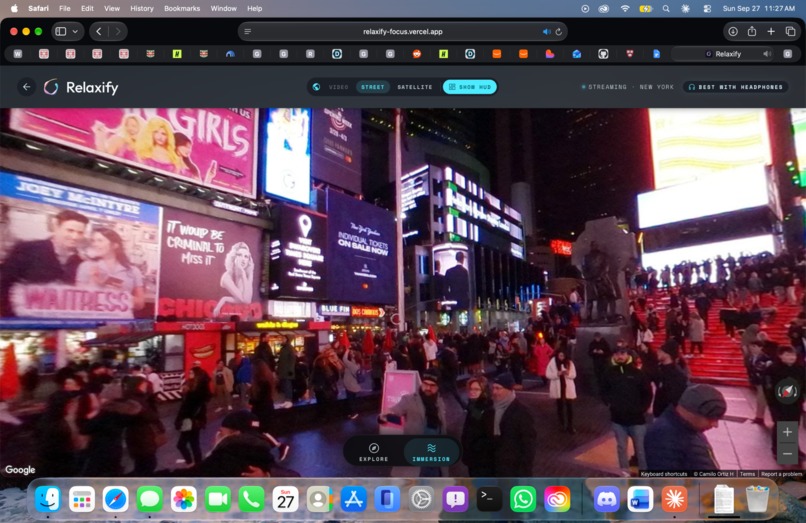Open Terminal from the Dock
Screen dimensions: 806x523
tap(489, 499)
